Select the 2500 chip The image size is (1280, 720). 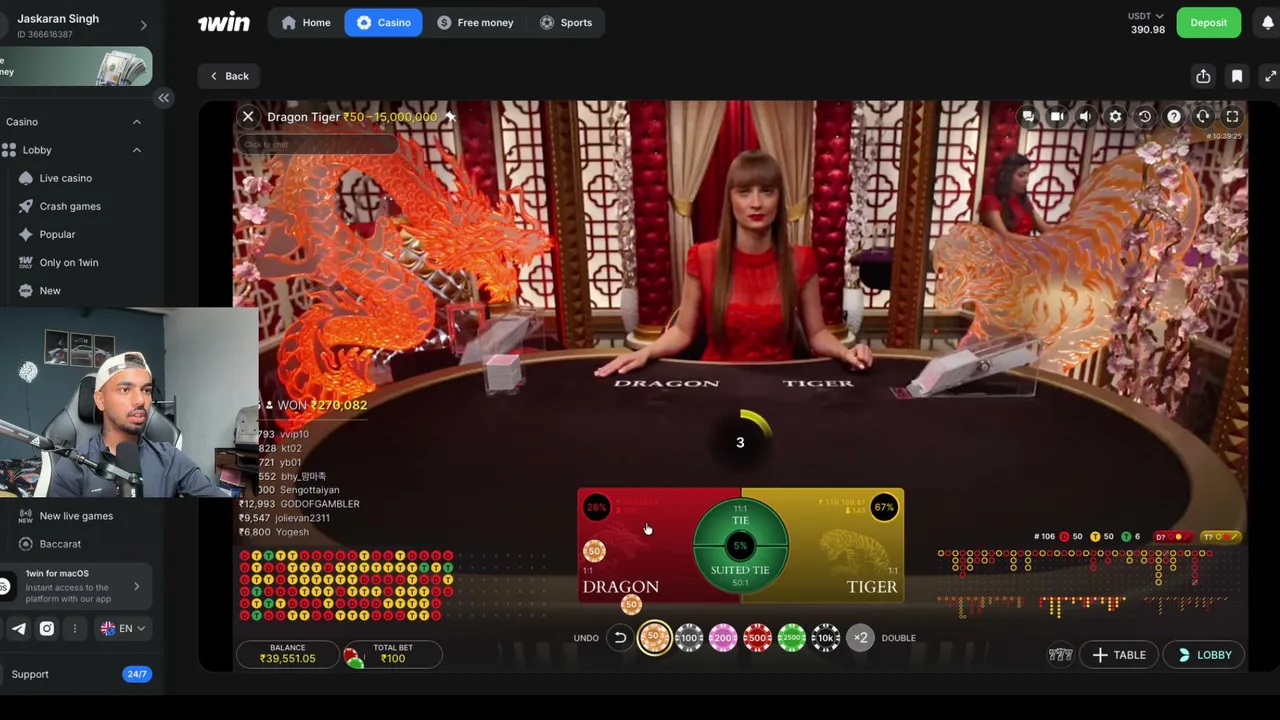click(x=791, y=638)
